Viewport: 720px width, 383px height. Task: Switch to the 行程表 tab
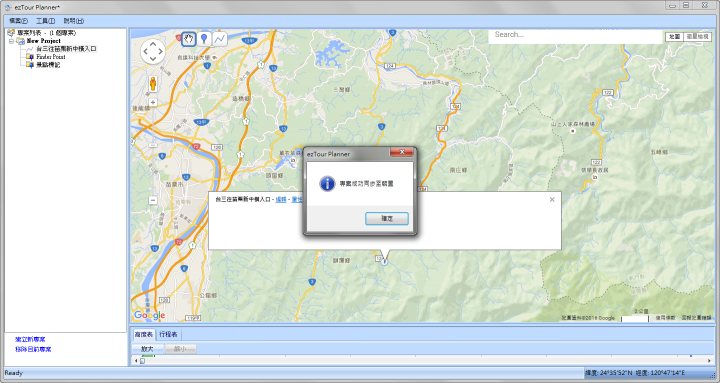tap(169, 334)
